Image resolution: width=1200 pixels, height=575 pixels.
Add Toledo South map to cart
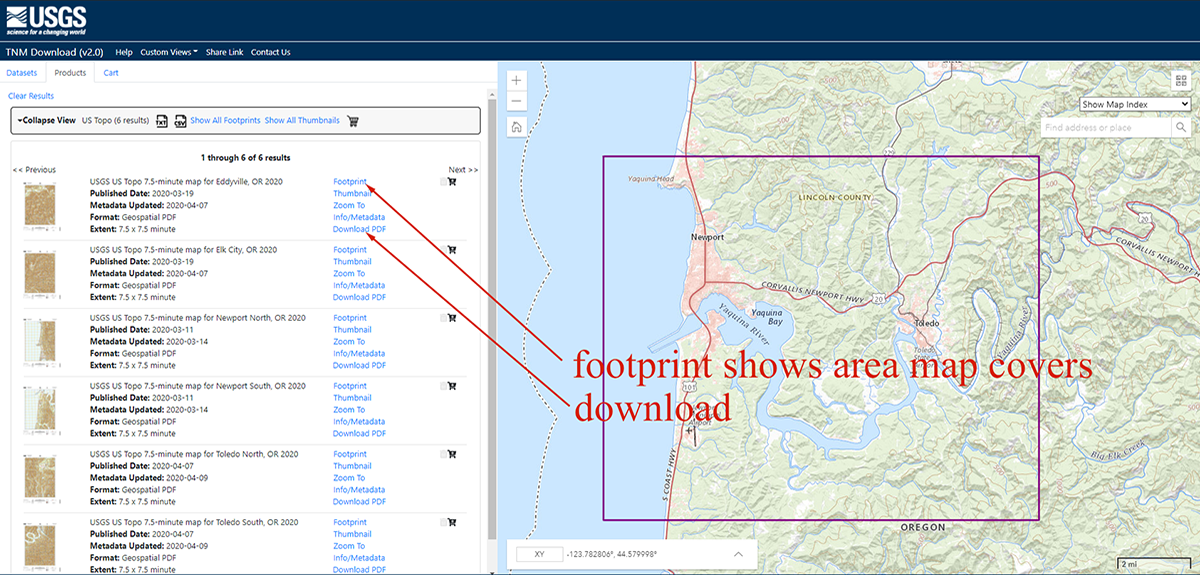[452, 522]
